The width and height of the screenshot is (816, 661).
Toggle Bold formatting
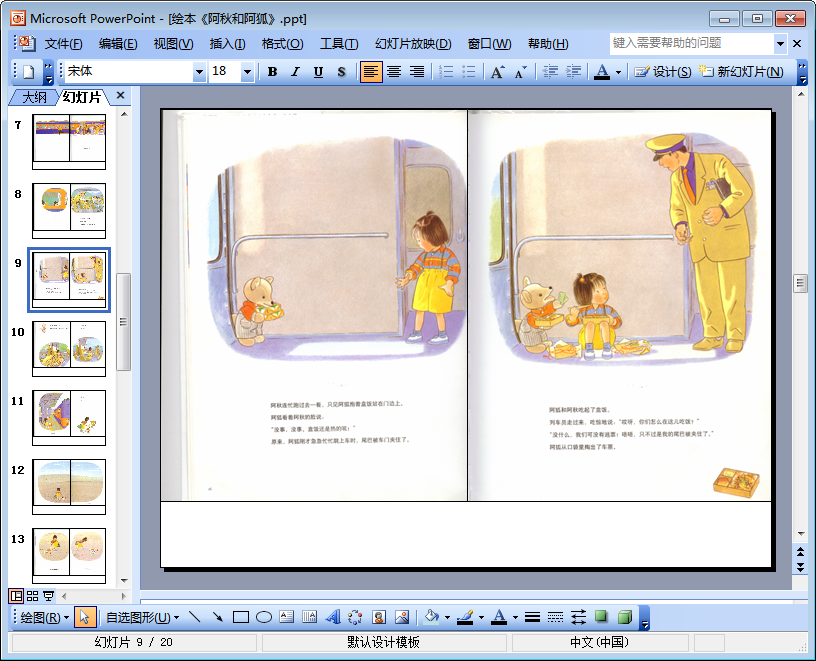tap(272, 72)
